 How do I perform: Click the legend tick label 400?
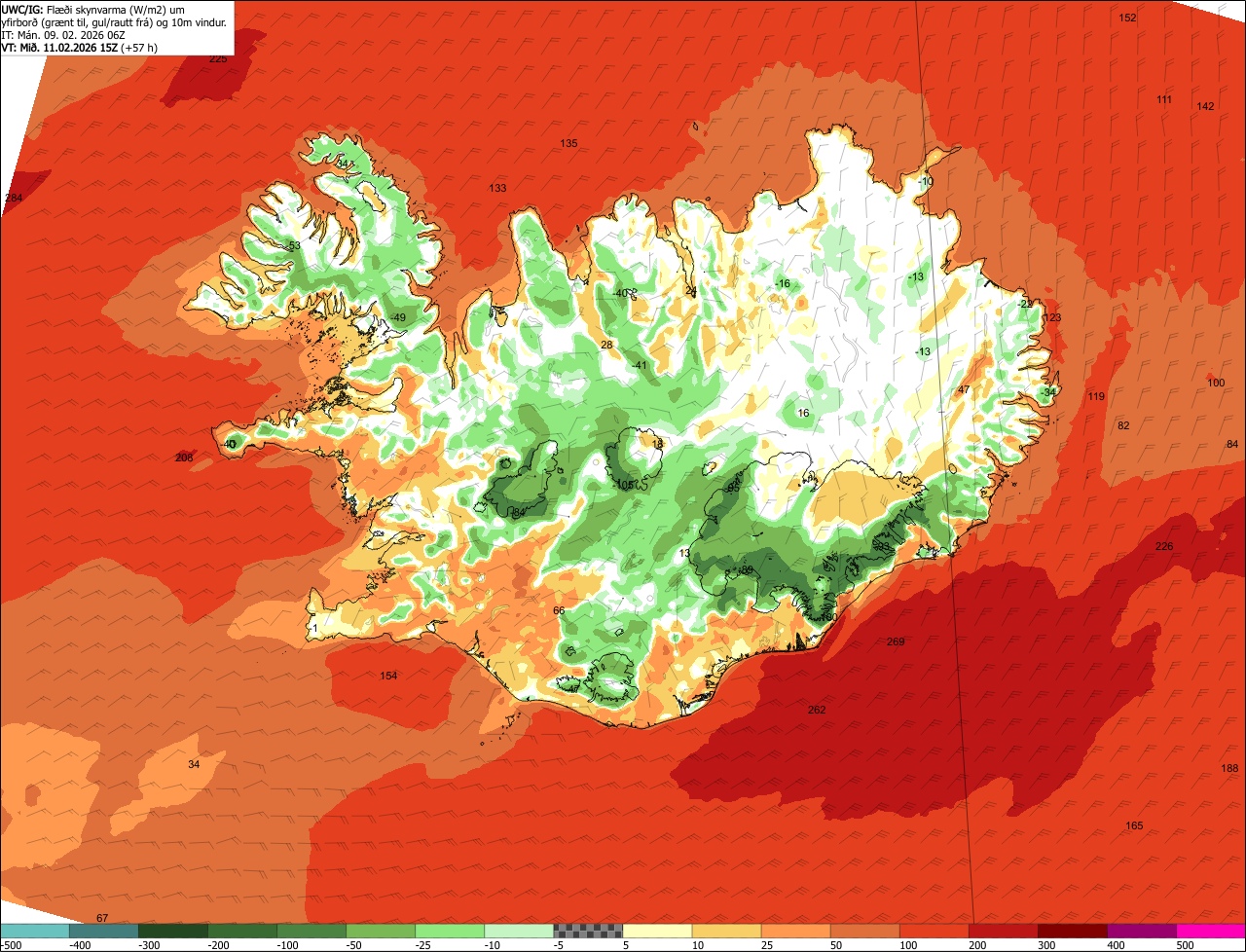[1117, 945]
